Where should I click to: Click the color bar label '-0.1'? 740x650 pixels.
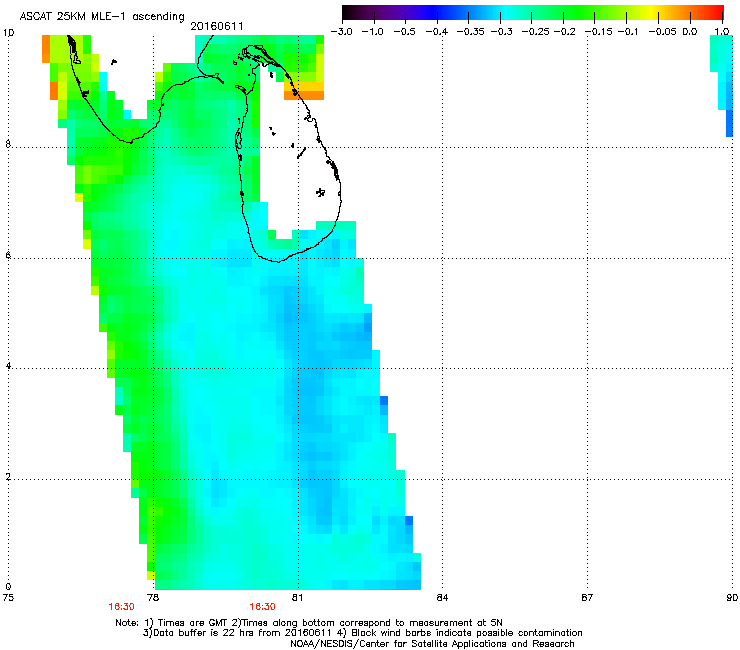pyautogui.click(x=627, y=32)
